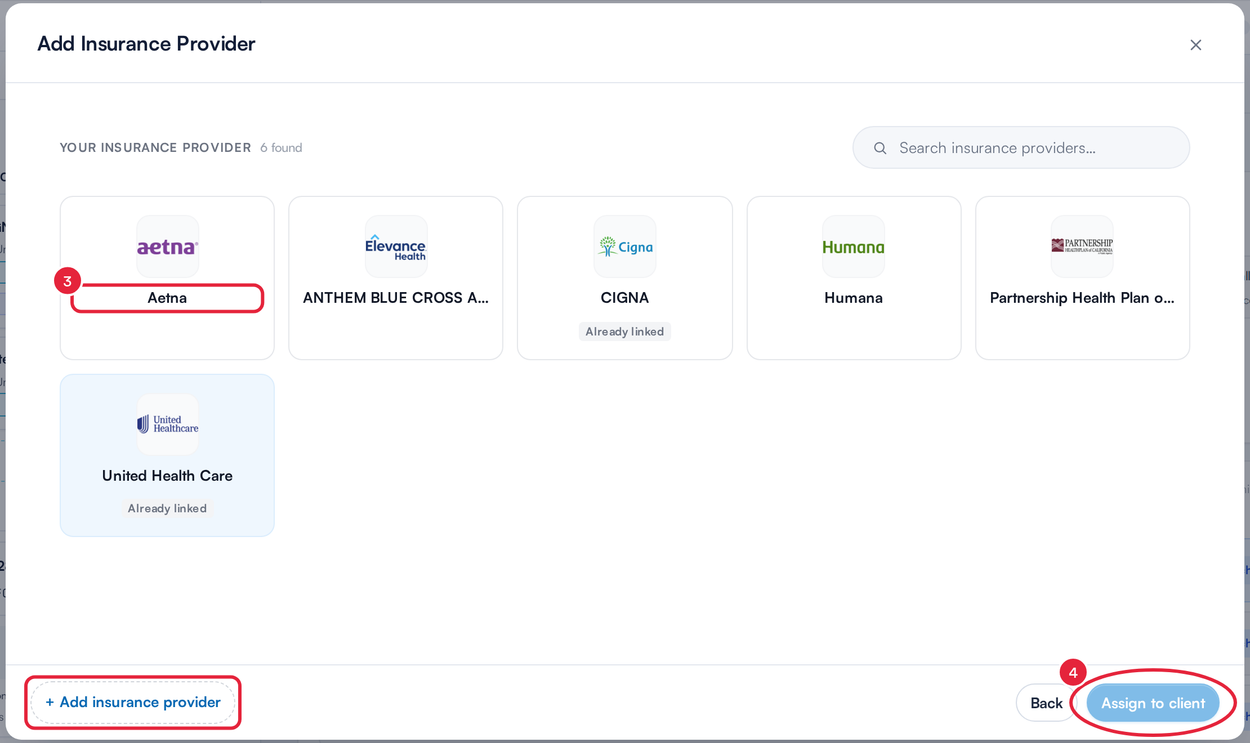This screenshot has height=743, width=1250.
Task: Select ANTHEM BLUE CROSS provider name
Action: point(396,298)
